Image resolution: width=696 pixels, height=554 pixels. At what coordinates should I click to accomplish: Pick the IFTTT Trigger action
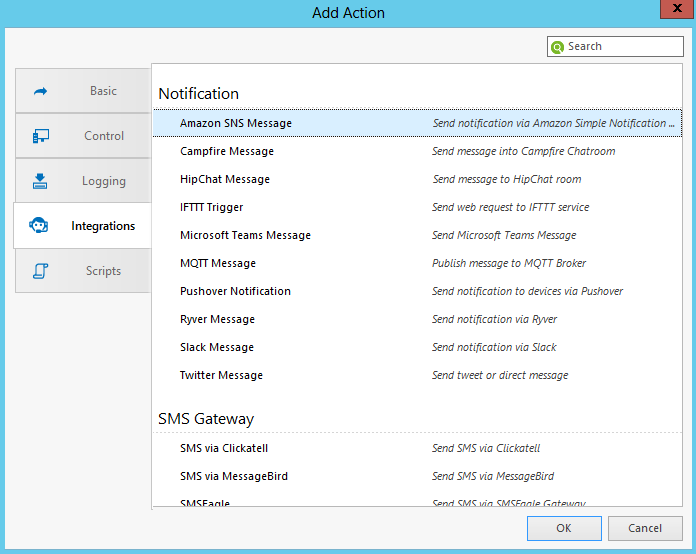coord(417,207)
